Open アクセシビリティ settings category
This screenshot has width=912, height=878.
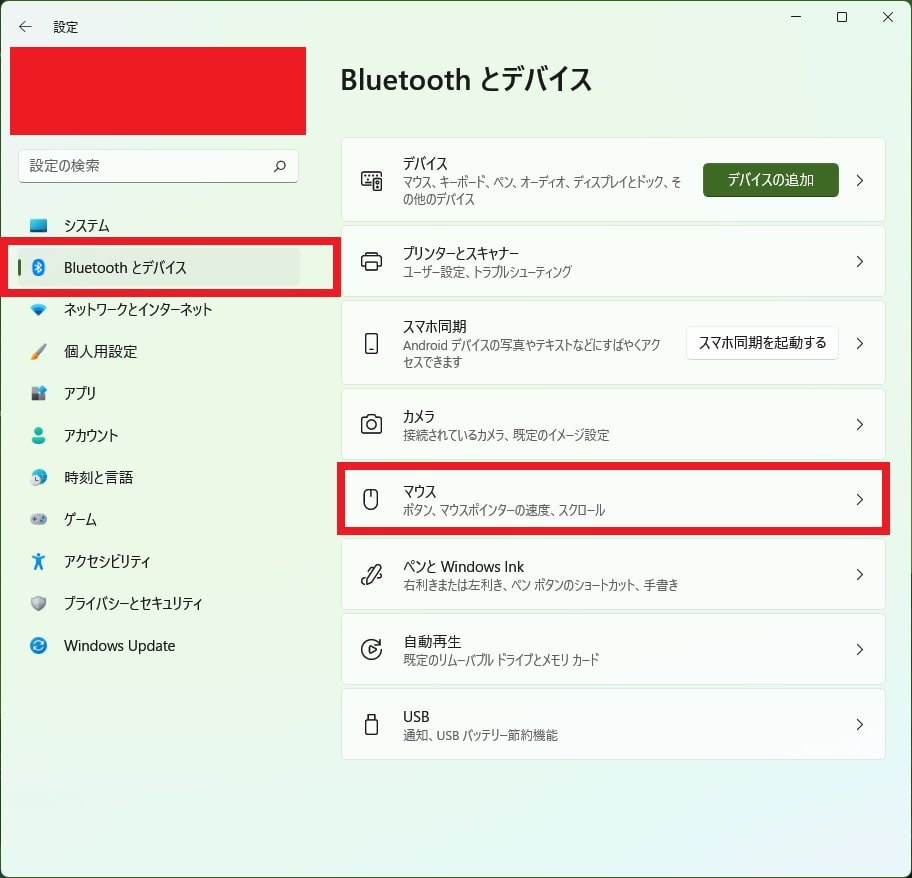159,561
